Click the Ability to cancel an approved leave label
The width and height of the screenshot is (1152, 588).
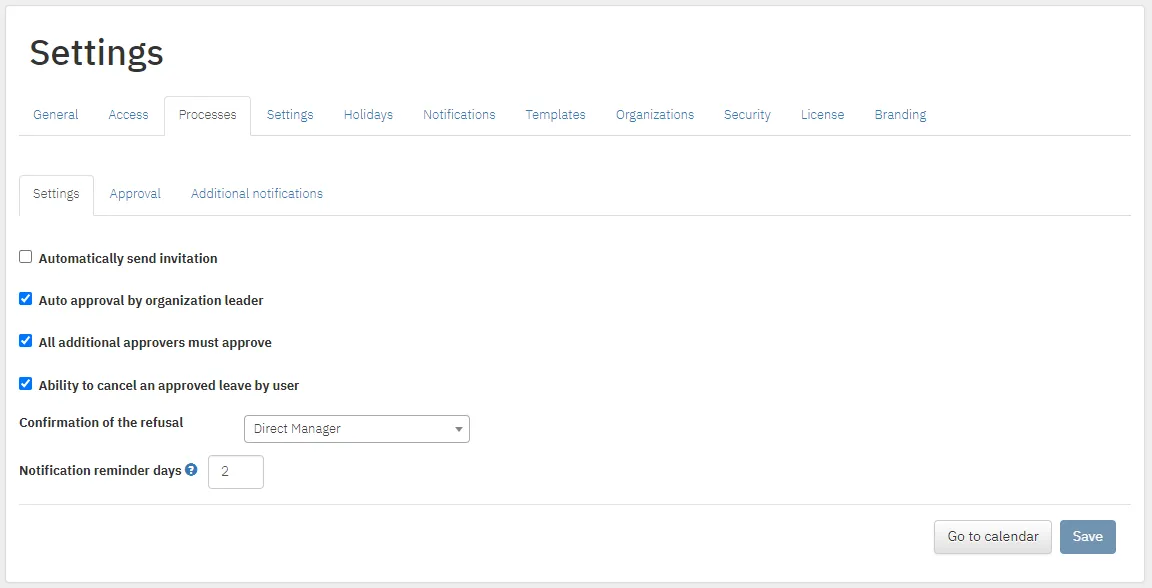pyautogui.click(x=169, y=386)
